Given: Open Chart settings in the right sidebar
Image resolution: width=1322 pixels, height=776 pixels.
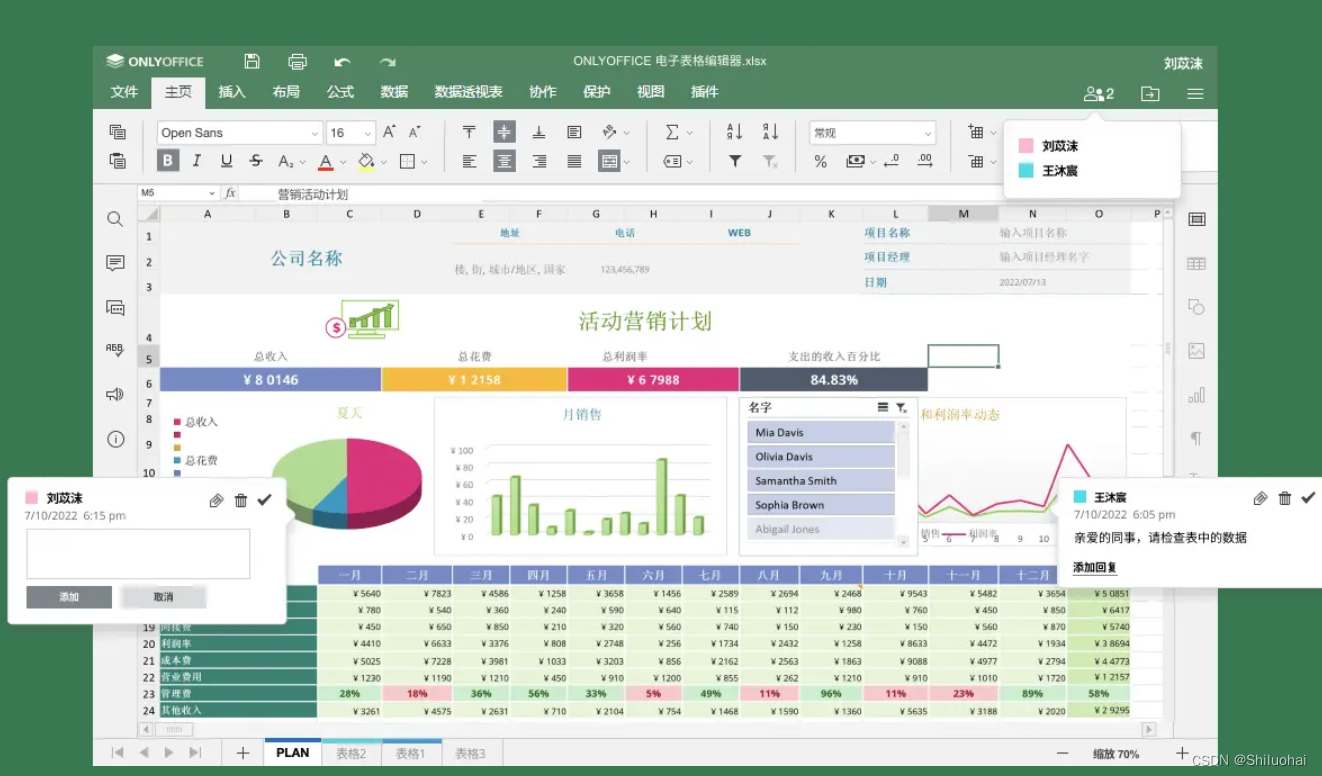Looking at the screenshot, I should (1196, 395).
